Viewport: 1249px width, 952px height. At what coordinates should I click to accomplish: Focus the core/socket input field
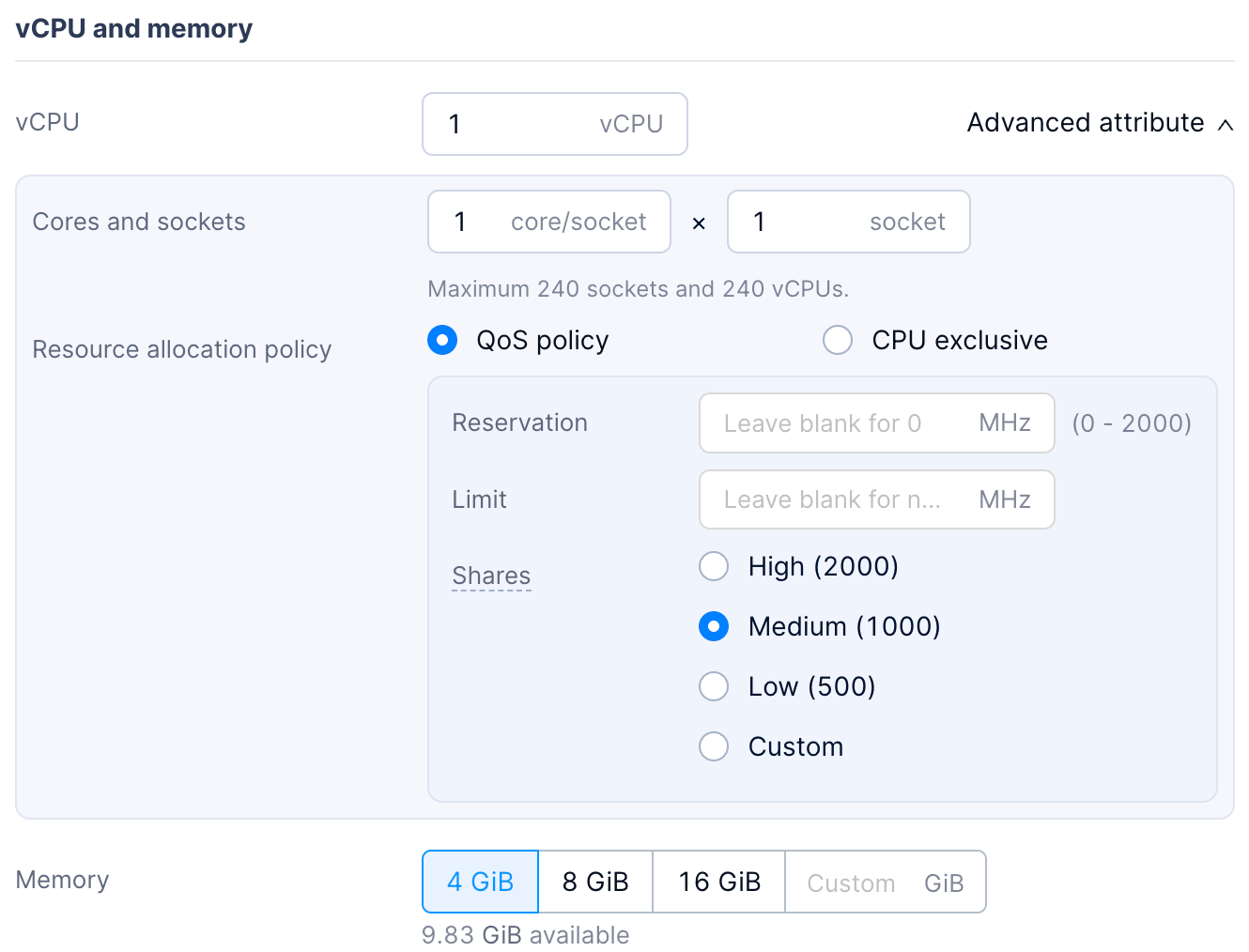pyautogui.click(x=479, y=222)
